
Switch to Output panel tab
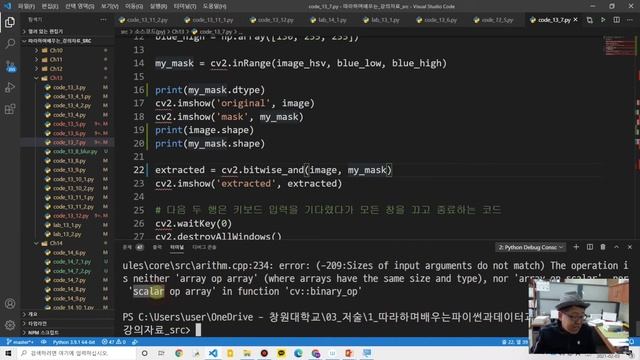[x=157, y=247]
